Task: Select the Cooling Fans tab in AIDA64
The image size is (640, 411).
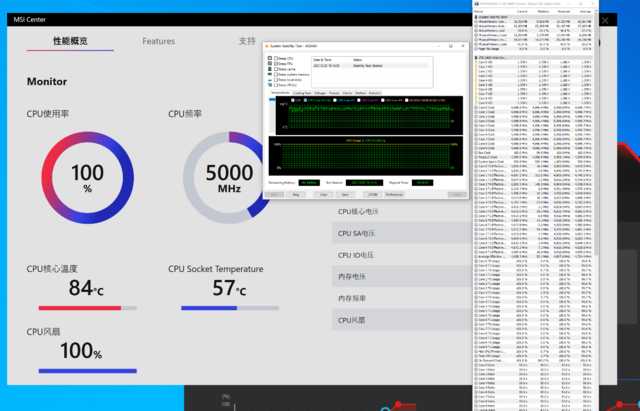Action: click(302, 93)
